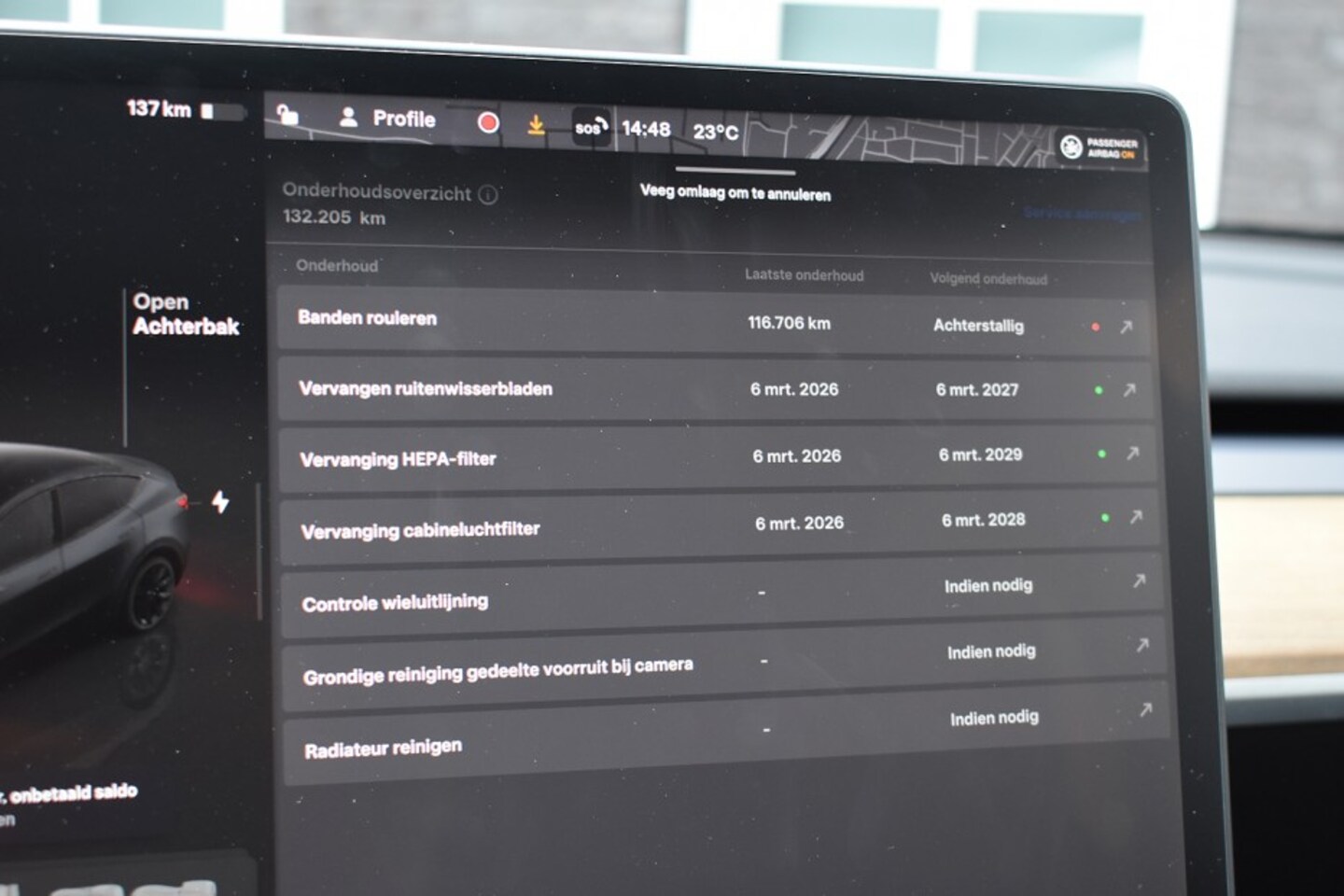Open arrow for Grondige reiniging voorruit row
This screenshot has height=896, width=1344.
(x=1142, y=645)
